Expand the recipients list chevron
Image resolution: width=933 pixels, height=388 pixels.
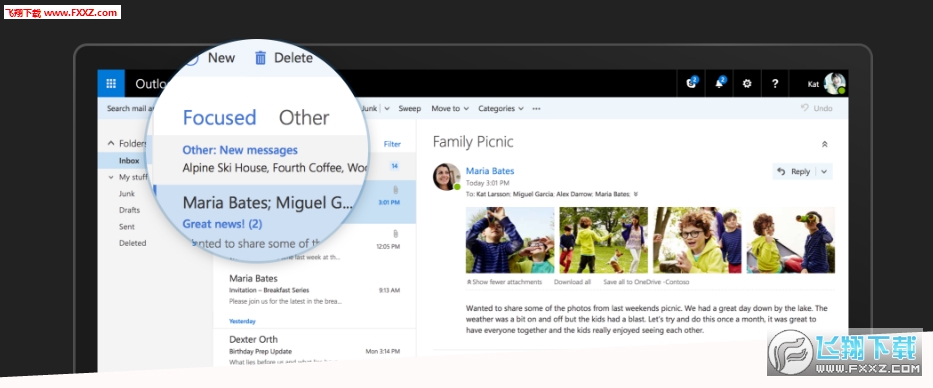pyautogui.click(x=636, y=194)
